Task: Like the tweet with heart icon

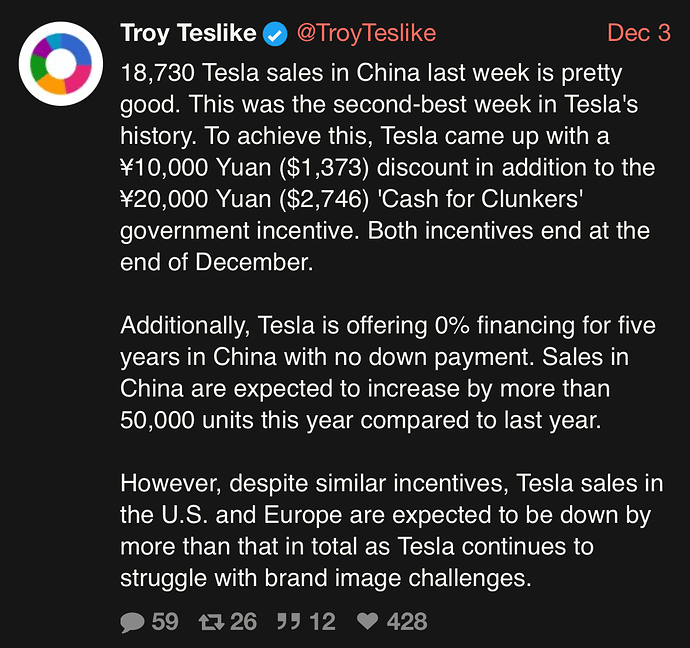Action: 367,621
